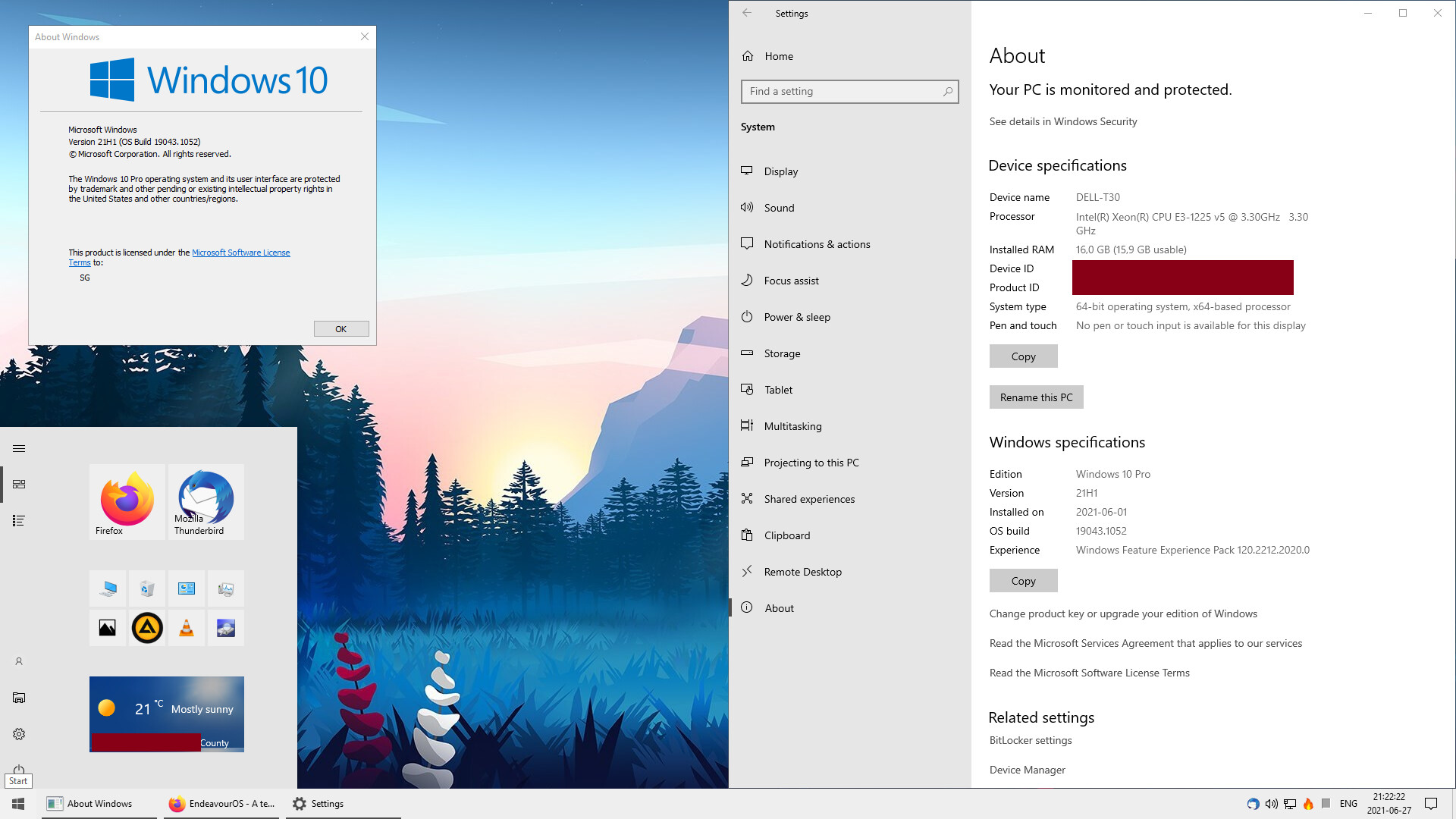The width and height of the screenshot is (1456, 819).
Task: Click OK in About Windows dialog
Action: click(x=341, y=329)
